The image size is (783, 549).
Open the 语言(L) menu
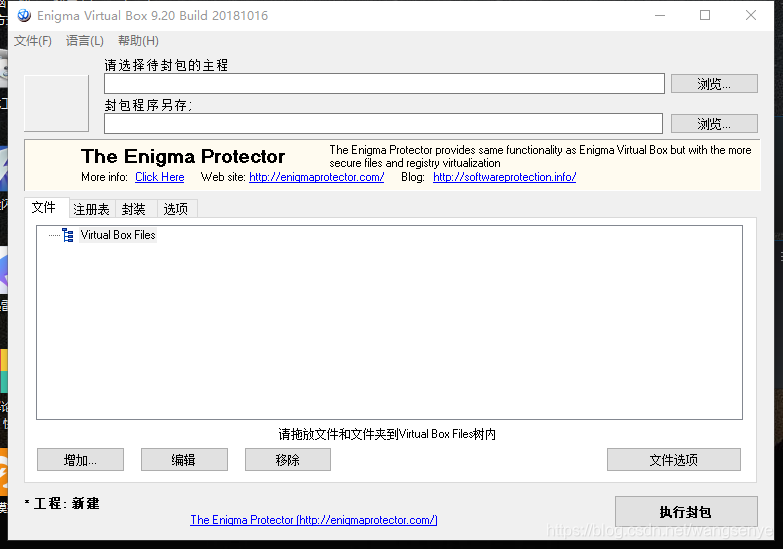tap(84, 41)
